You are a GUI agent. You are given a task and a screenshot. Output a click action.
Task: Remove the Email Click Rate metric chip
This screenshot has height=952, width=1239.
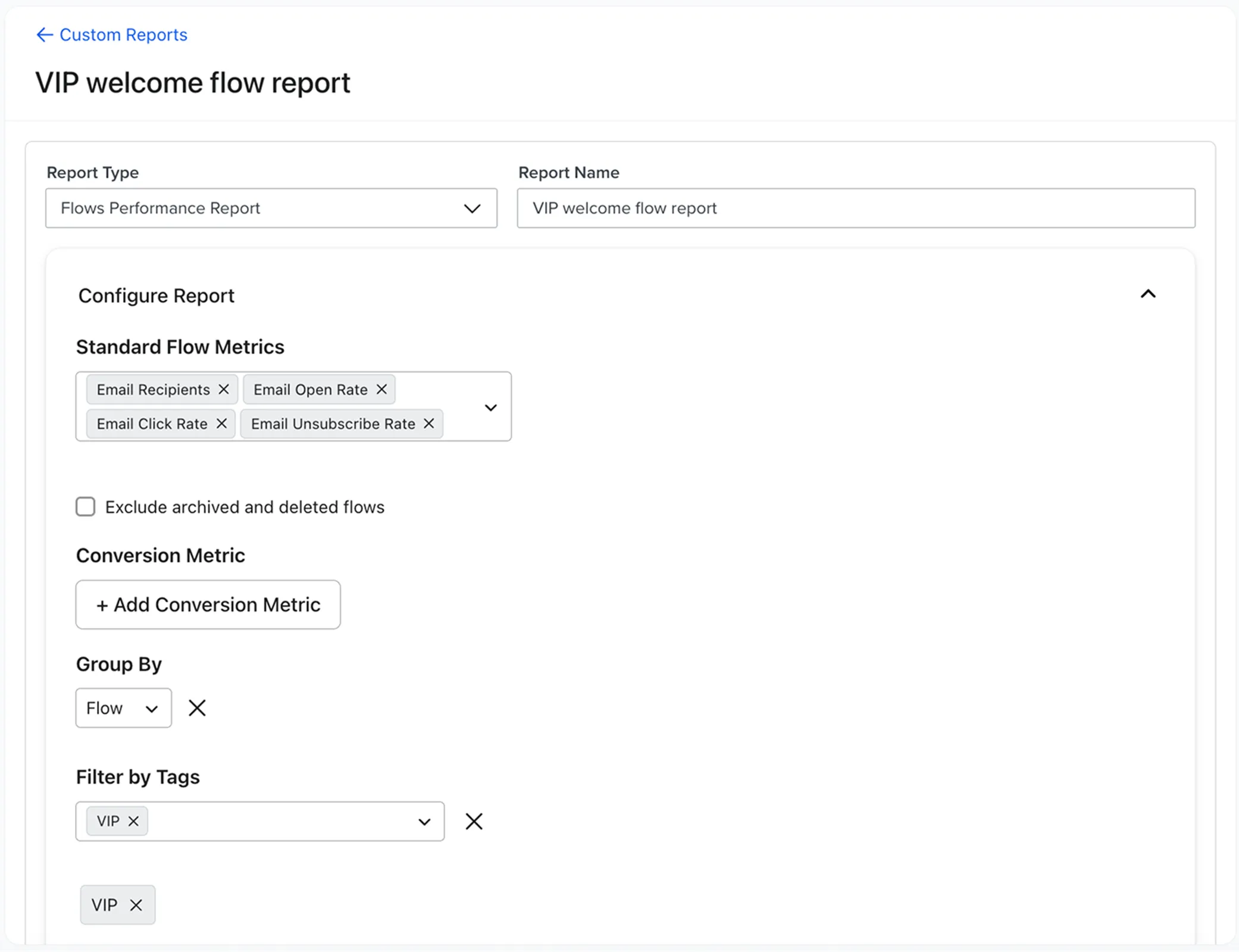[x=221, y=423]
